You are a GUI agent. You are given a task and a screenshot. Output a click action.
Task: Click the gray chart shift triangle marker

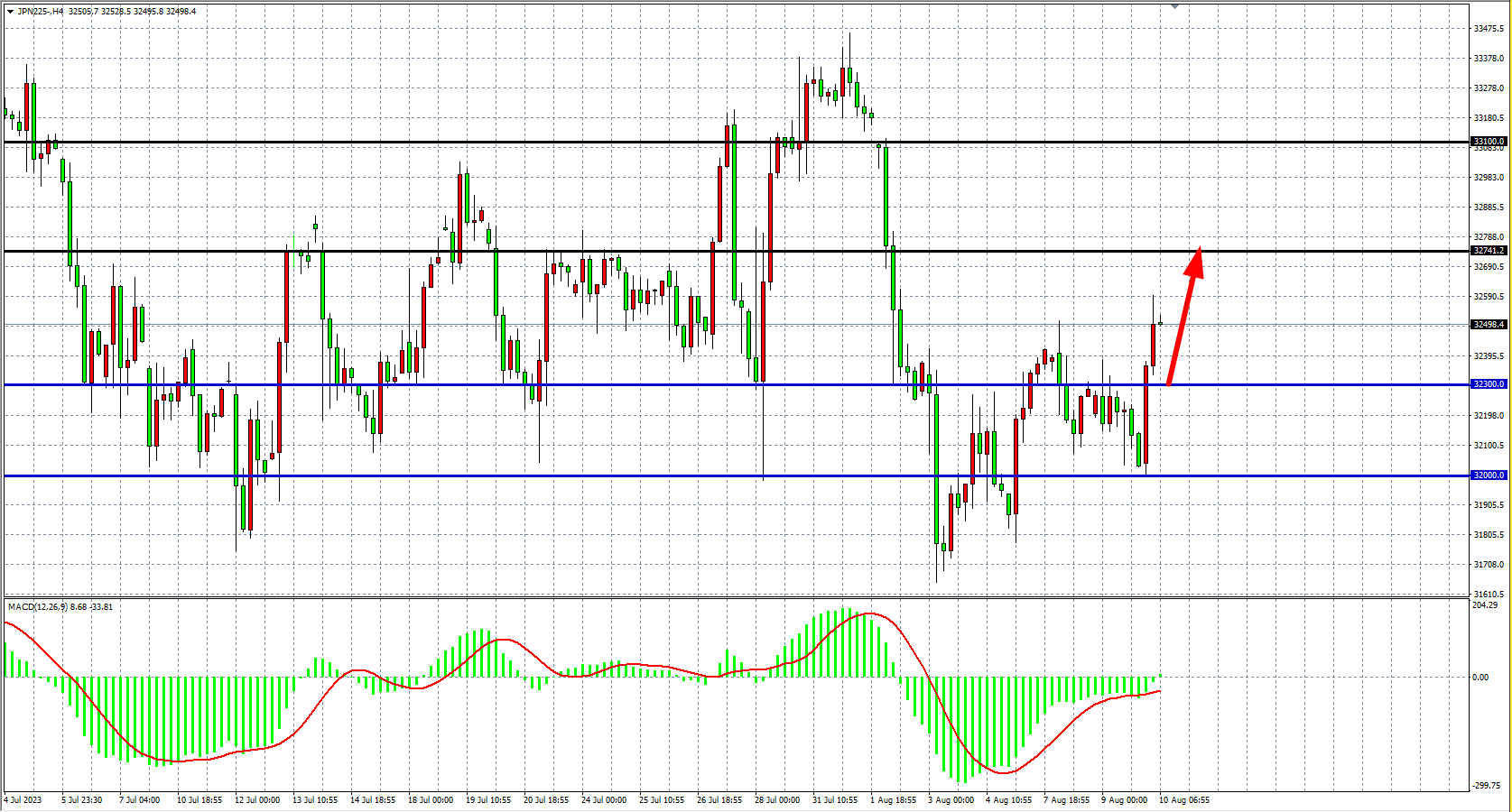[x=1174, y=6]
